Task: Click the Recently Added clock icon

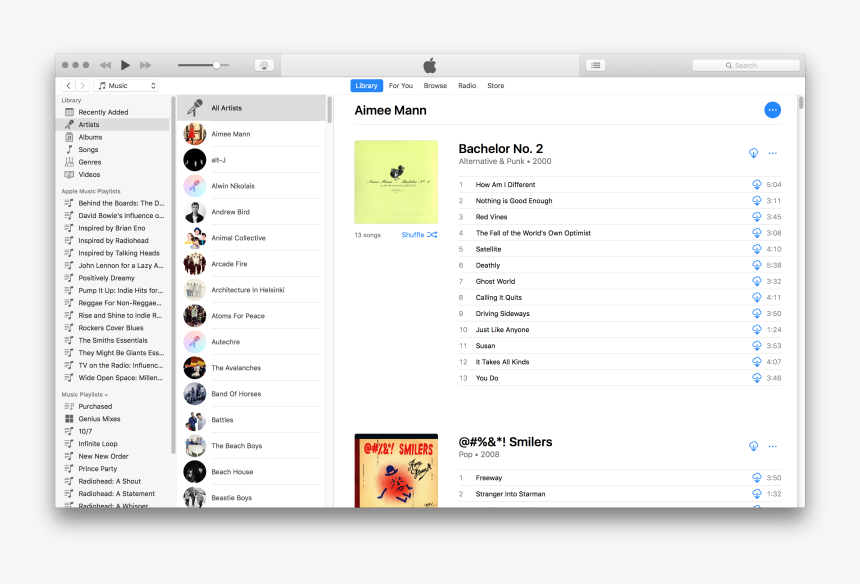Action: (x=71, y=112)
